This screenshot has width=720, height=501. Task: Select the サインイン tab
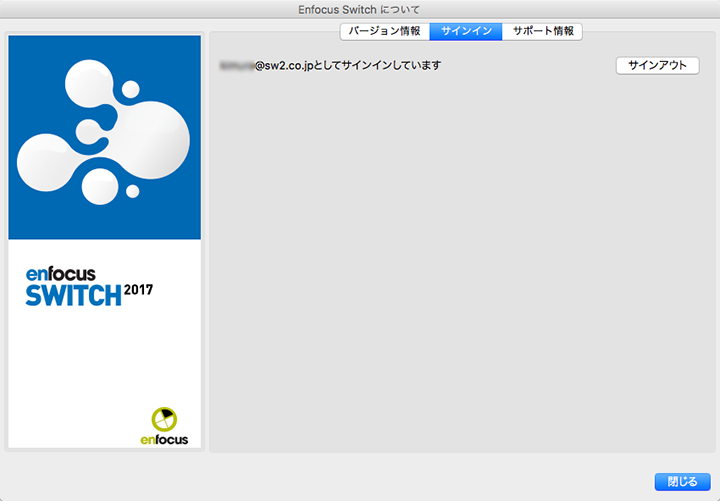(x=466, y=31)
